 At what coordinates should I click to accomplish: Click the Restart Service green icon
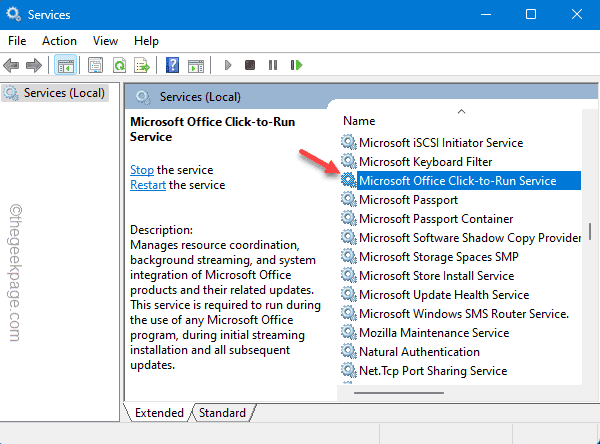tap(296, 65)
